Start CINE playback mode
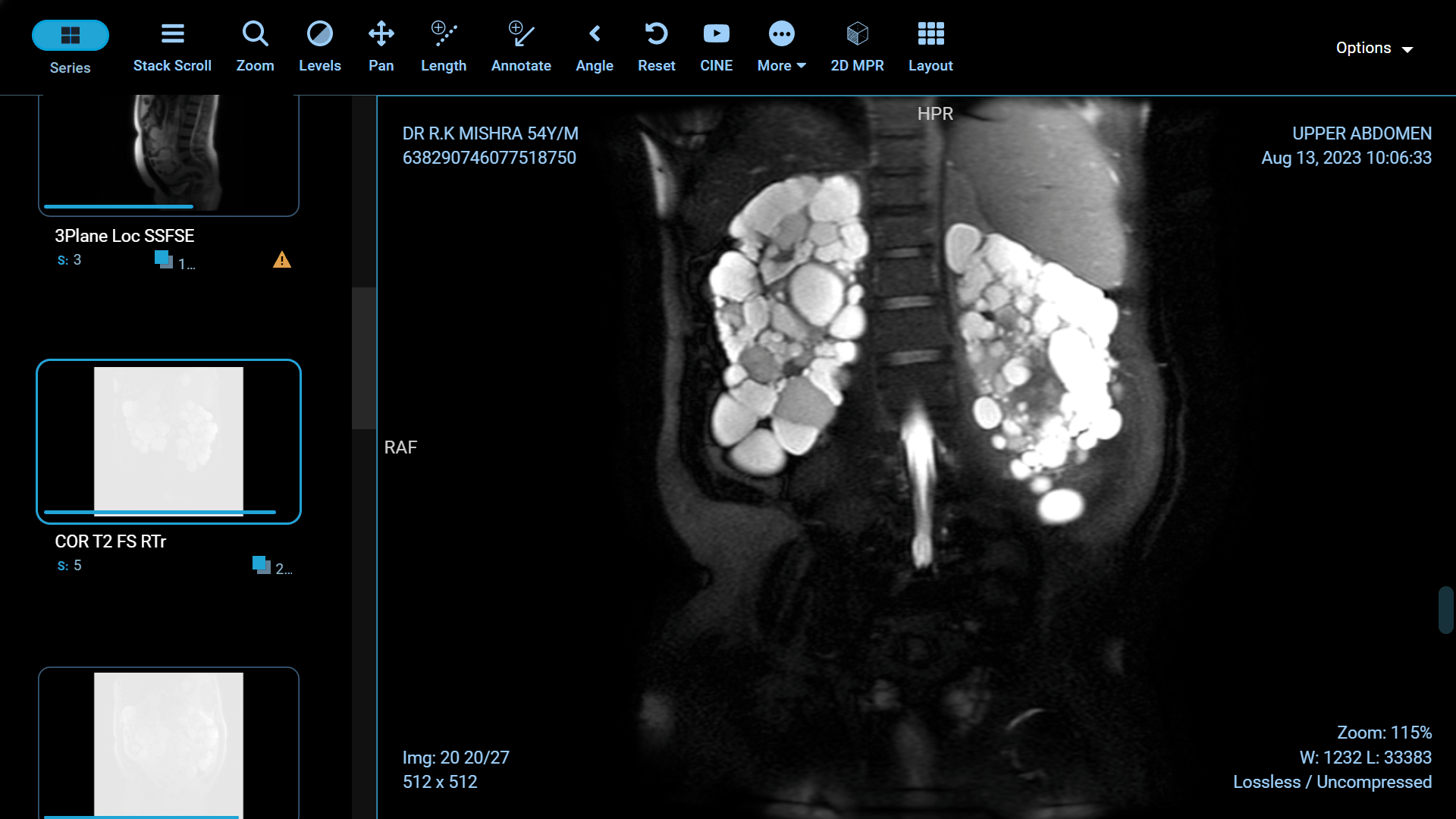Screen dimensions: 1456x819 point(716,45)
